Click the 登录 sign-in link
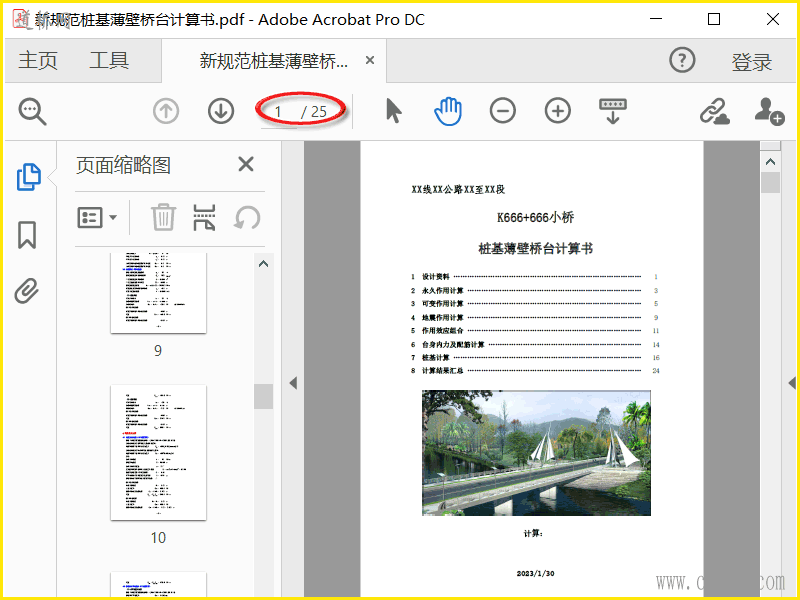The width and height of the screenshot is (800, 600). pyautogui.click(x=752, y=62)
